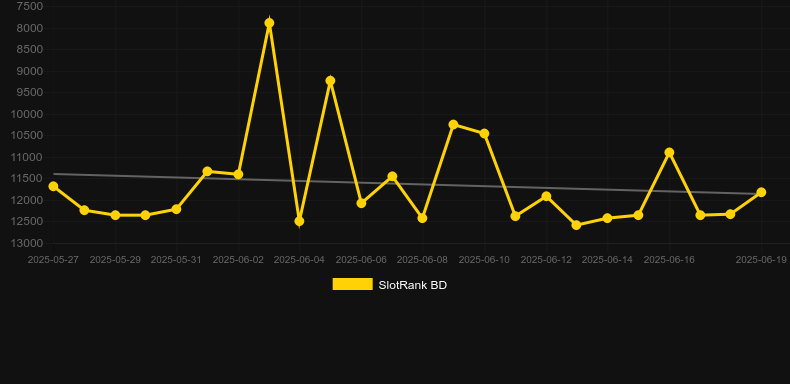Select the data point above 2025-06-14
790x384 pixels.
click(608, 218)
